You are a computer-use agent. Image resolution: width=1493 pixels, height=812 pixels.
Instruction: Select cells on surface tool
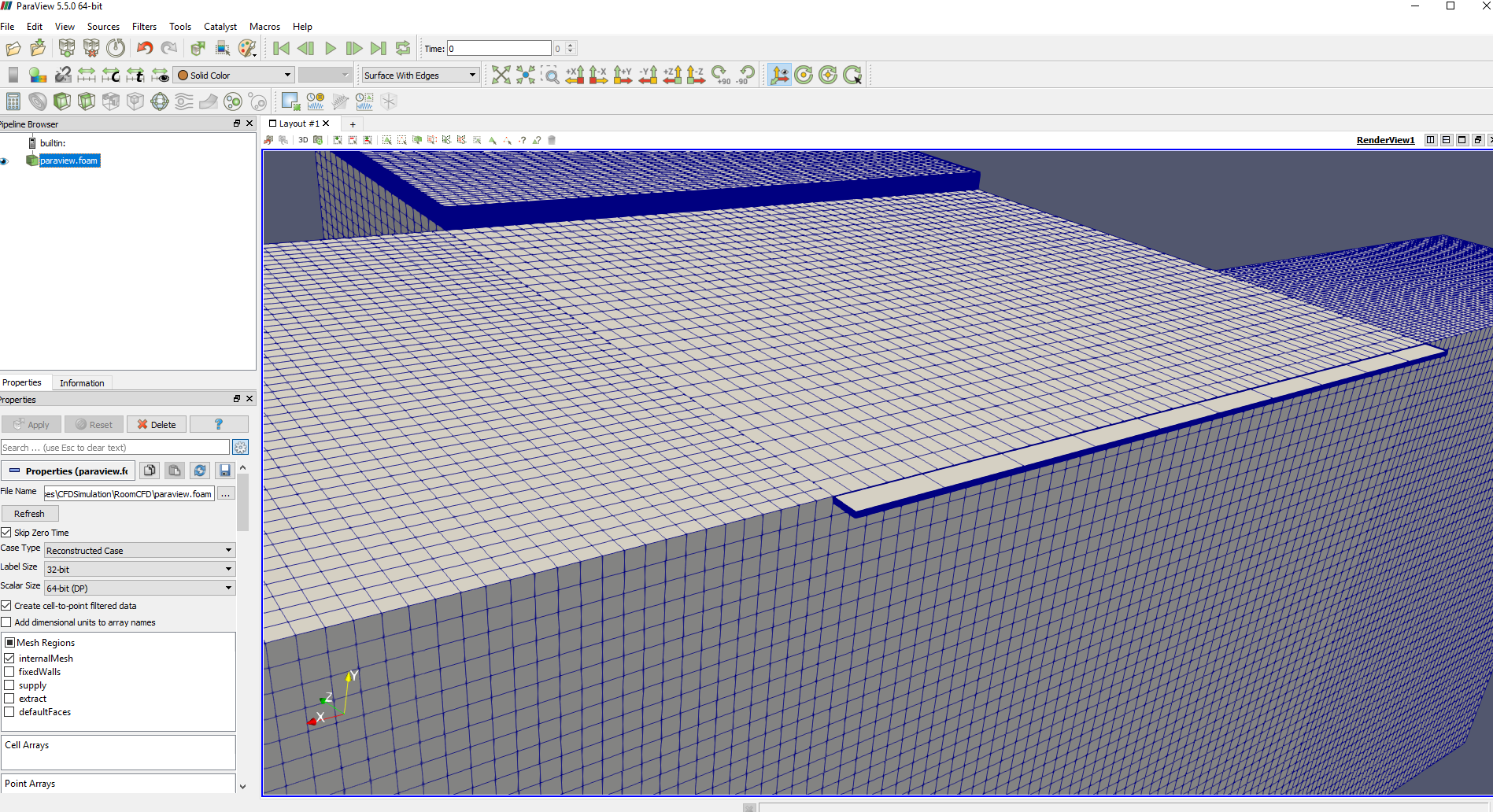click(387, 140)
